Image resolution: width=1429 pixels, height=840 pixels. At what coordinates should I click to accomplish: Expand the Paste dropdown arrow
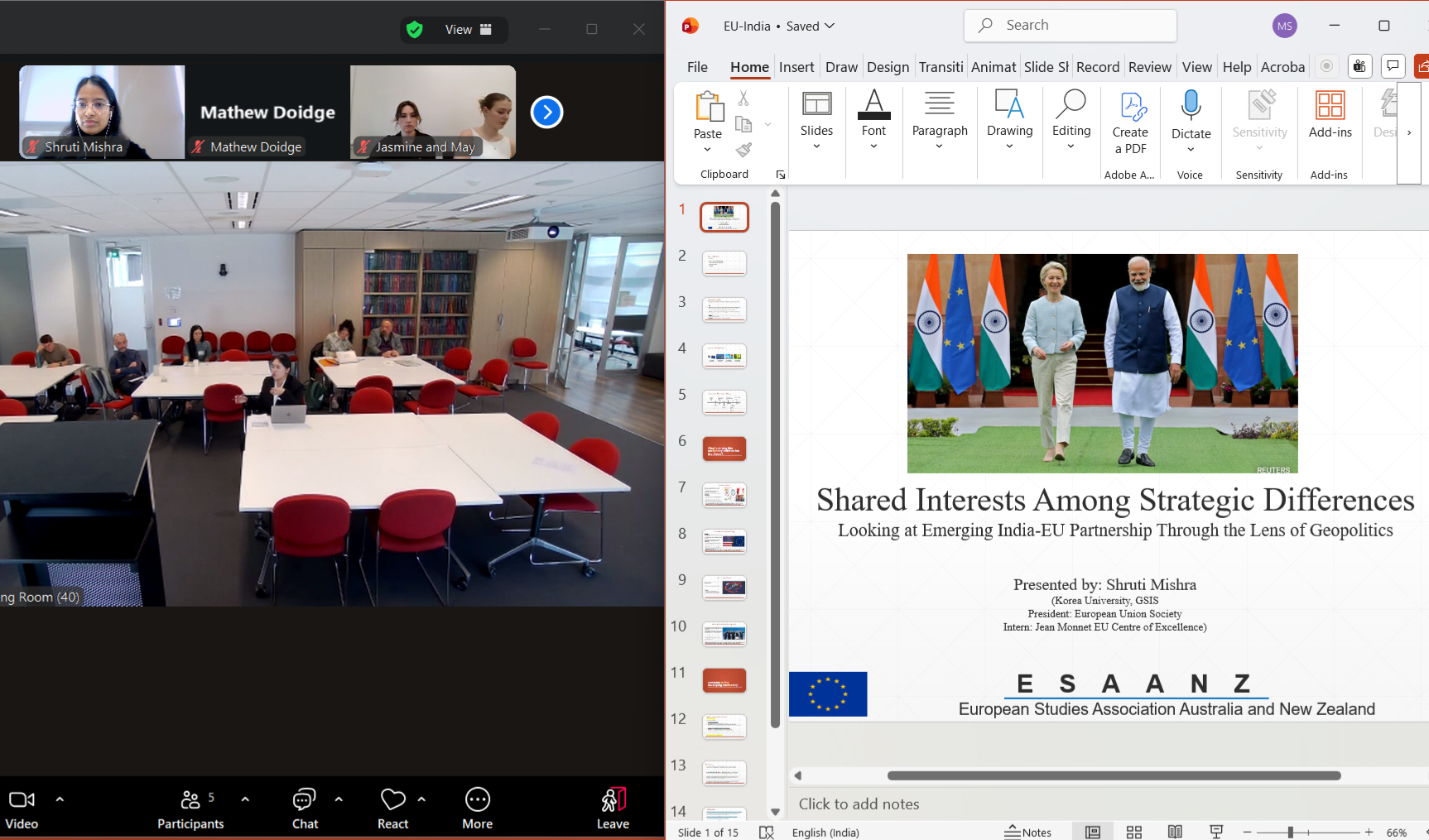click(707, 150)
